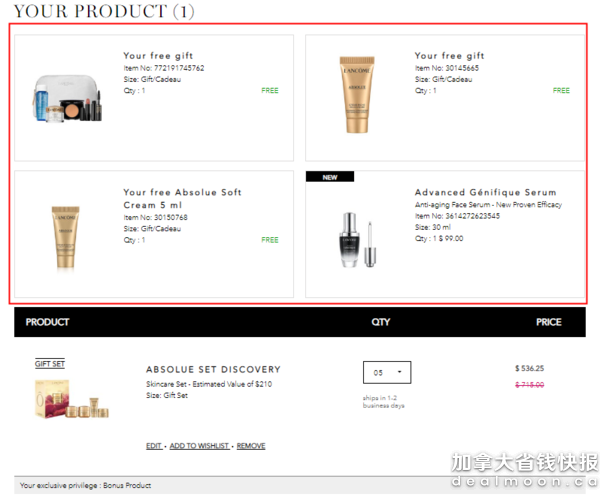Screen dimensions: 600x500
Task: Click the ADD TO WISHLIST link
Action: pyautogui.click(x=199, y=446)
